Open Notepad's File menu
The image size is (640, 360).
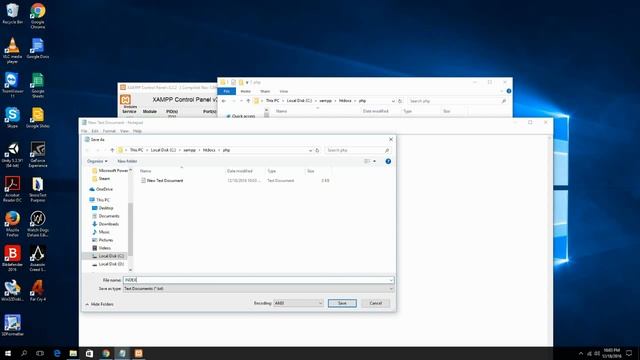(x=84, y=131)
